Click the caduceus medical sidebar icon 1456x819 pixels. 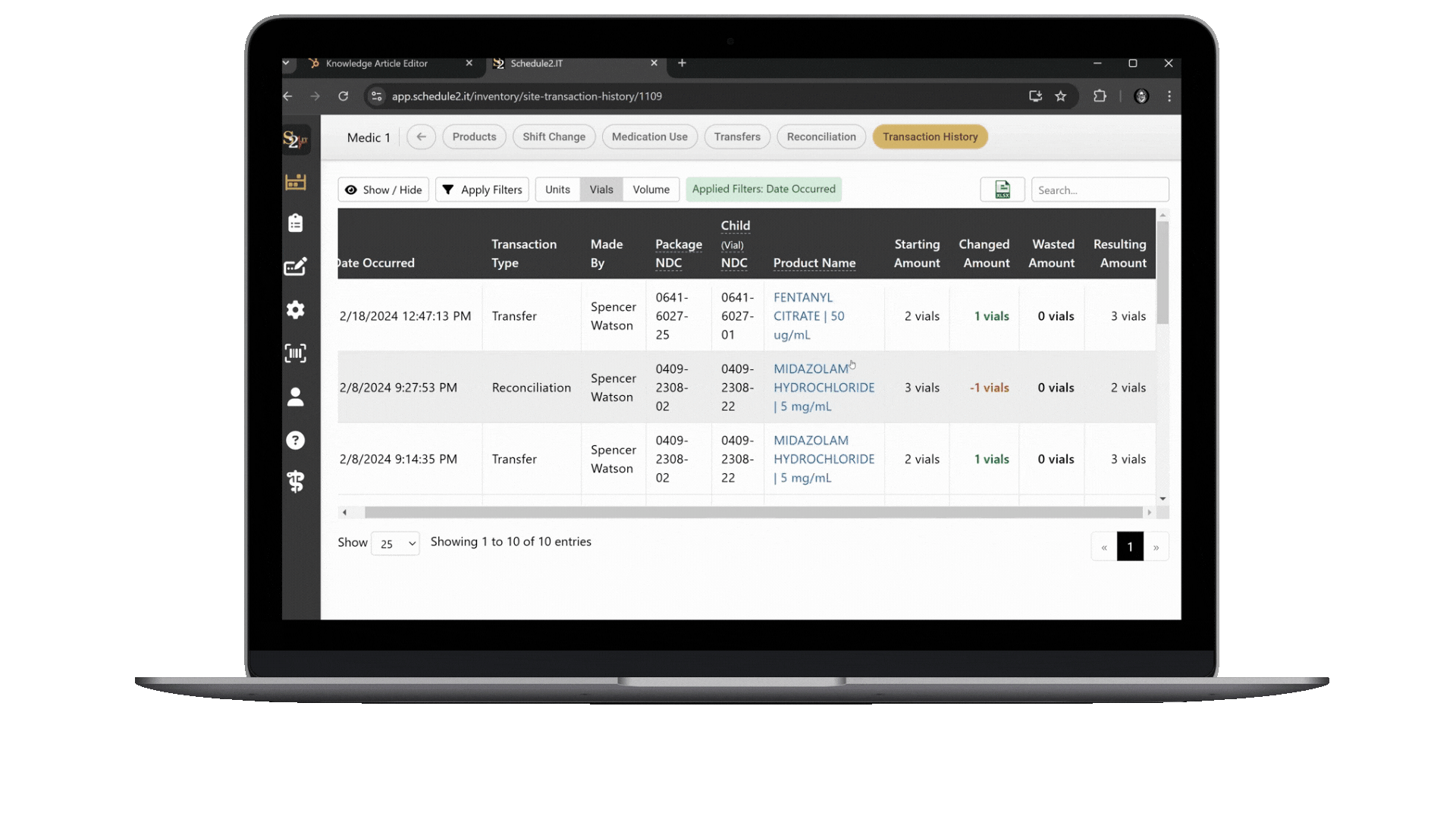295,482
